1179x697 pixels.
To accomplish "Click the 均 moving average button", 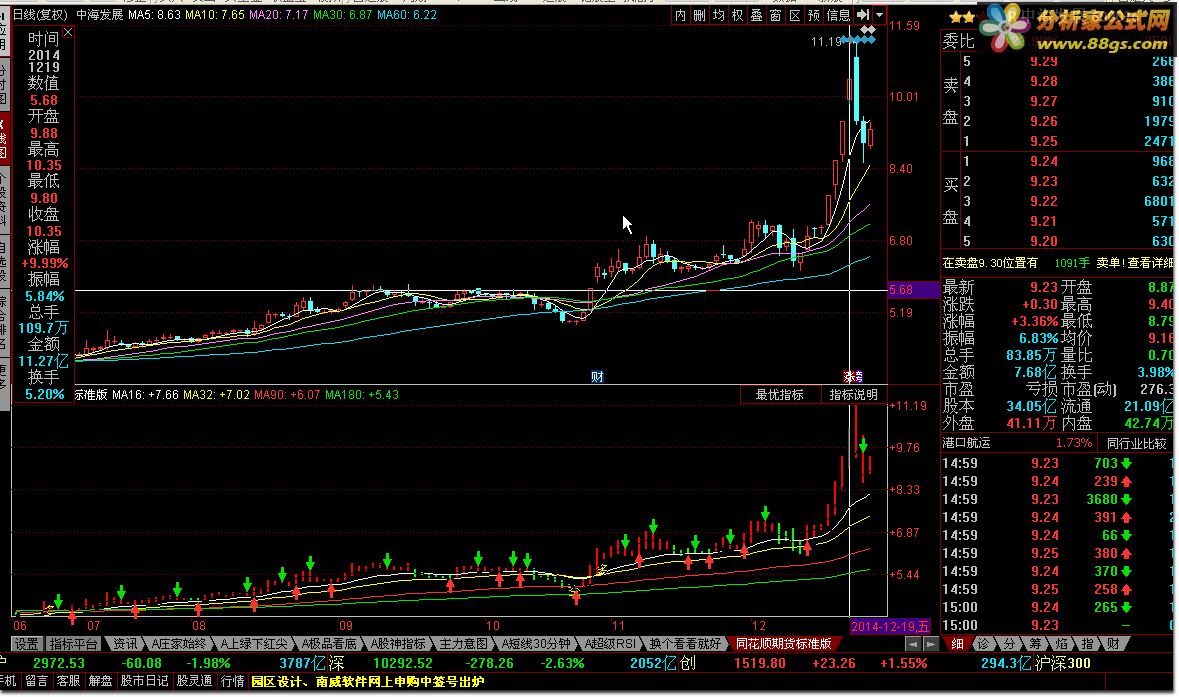I will pyautogui.click(x=719, y=15).
